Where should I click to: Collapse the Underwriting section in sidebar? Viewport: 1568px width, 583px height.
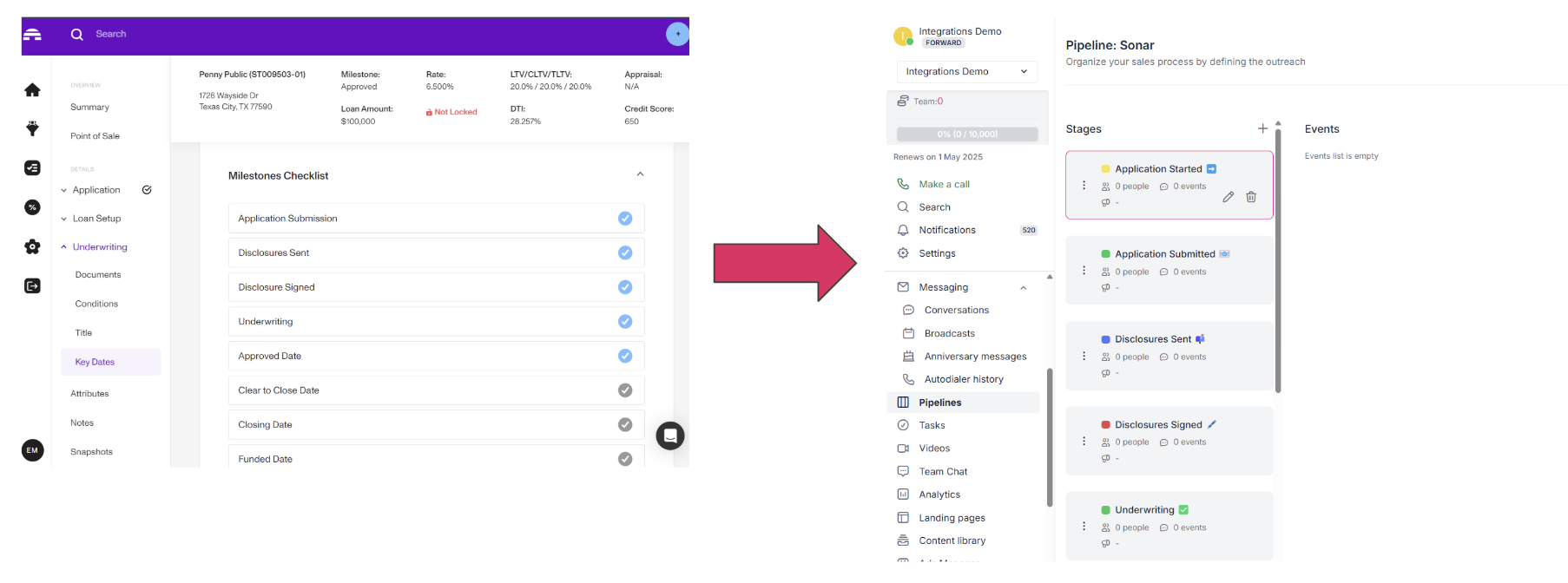[x=63, y=247]
